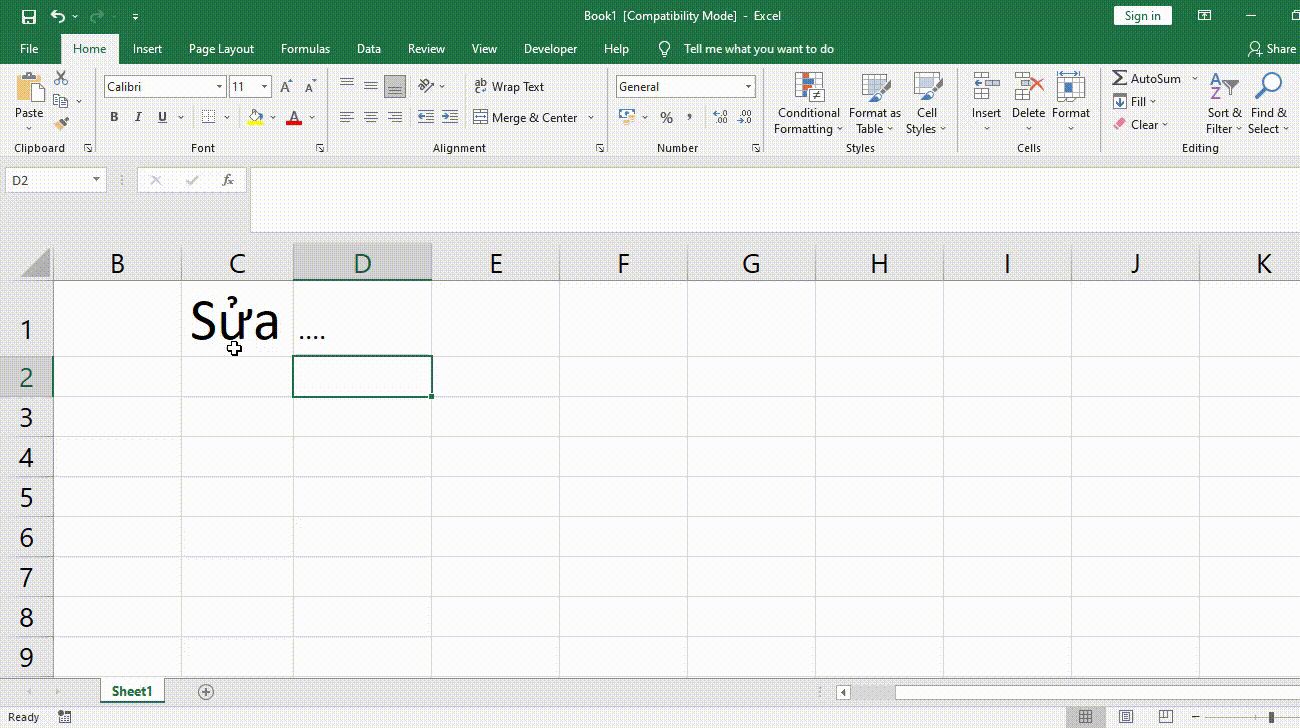Switch to the Formulas tab

coord(305,49)
